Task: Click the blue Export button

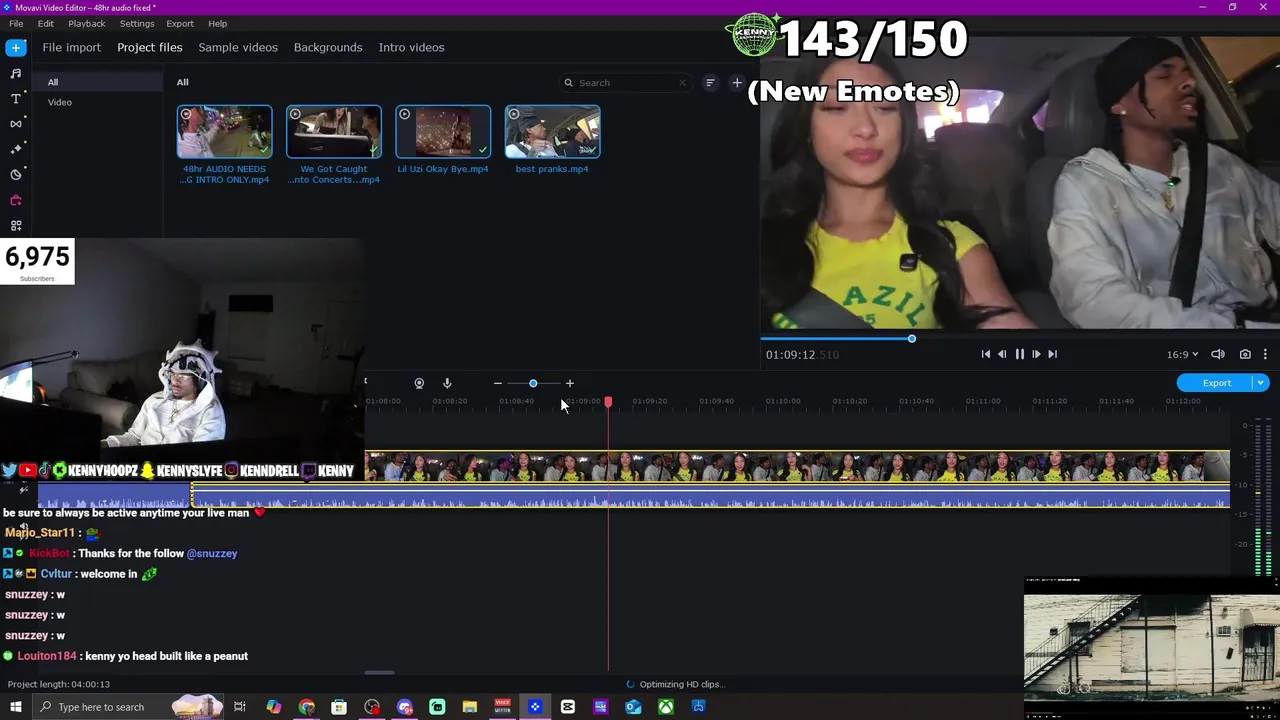Action: pyautogui.click(x=1216, y=383)
